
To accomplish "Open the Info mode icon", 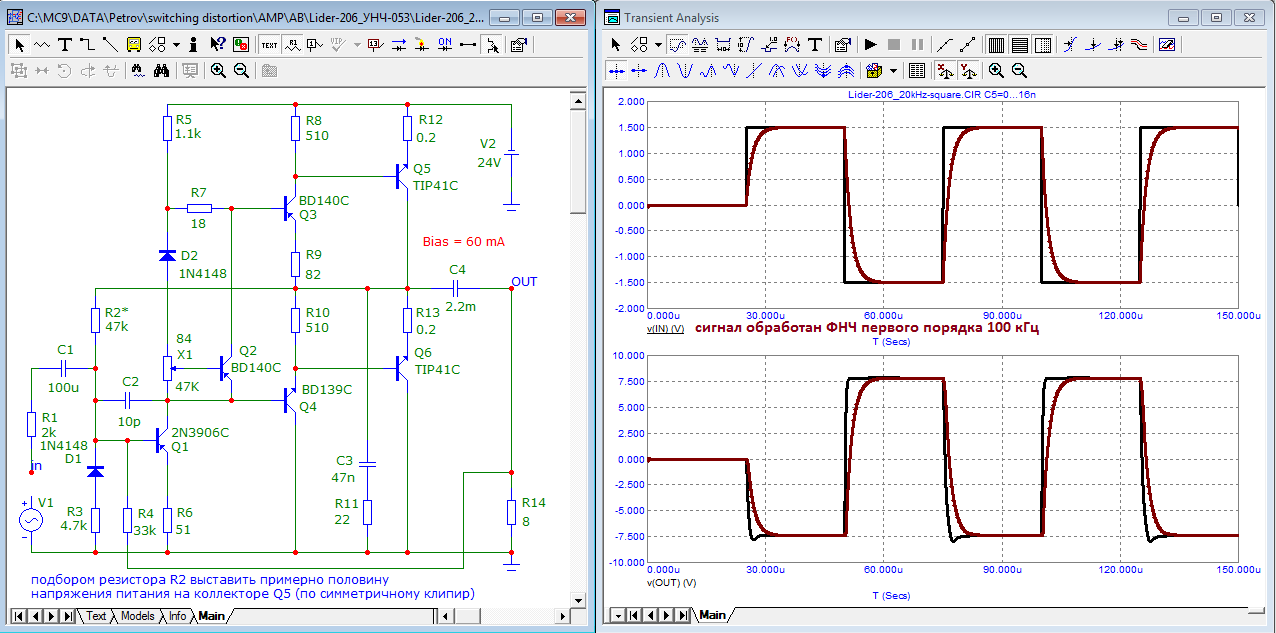I will pos(193,44).
